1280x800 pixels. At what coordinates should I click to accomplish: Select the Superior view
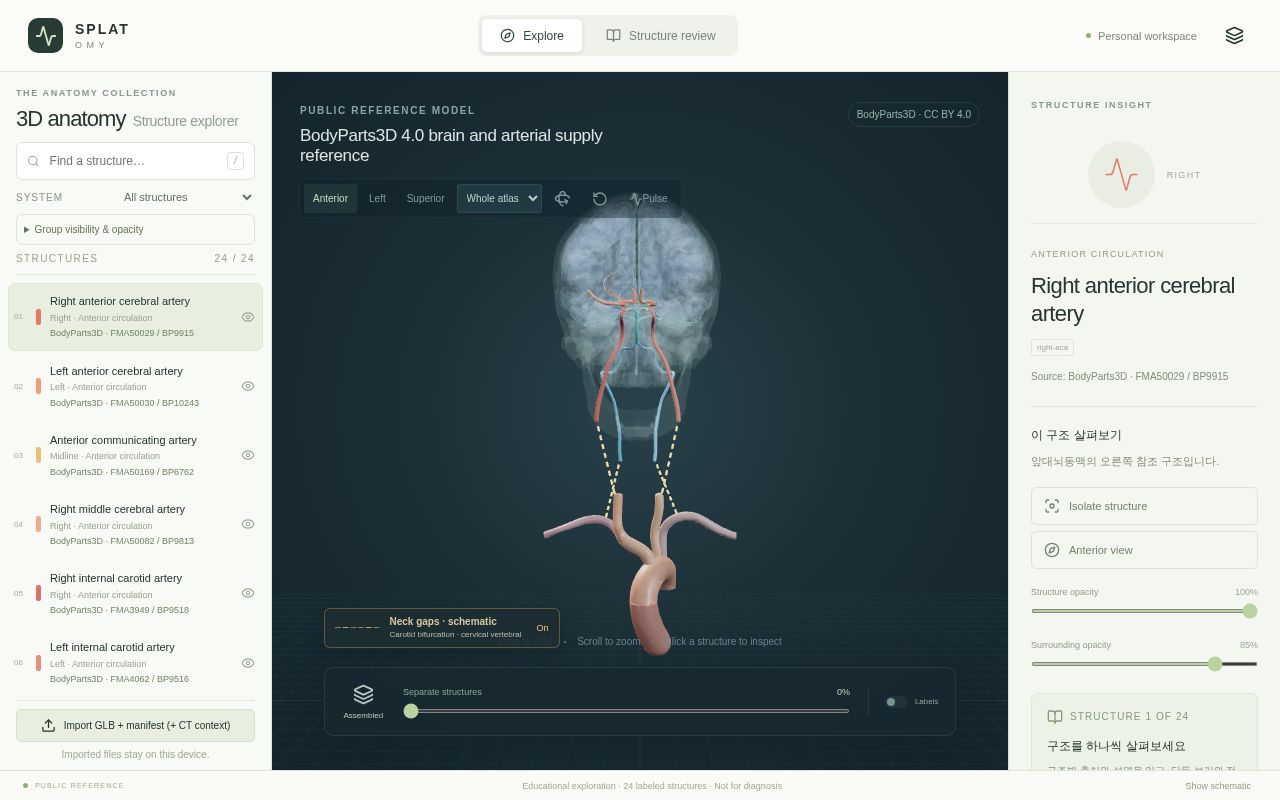tap(425, 198)
